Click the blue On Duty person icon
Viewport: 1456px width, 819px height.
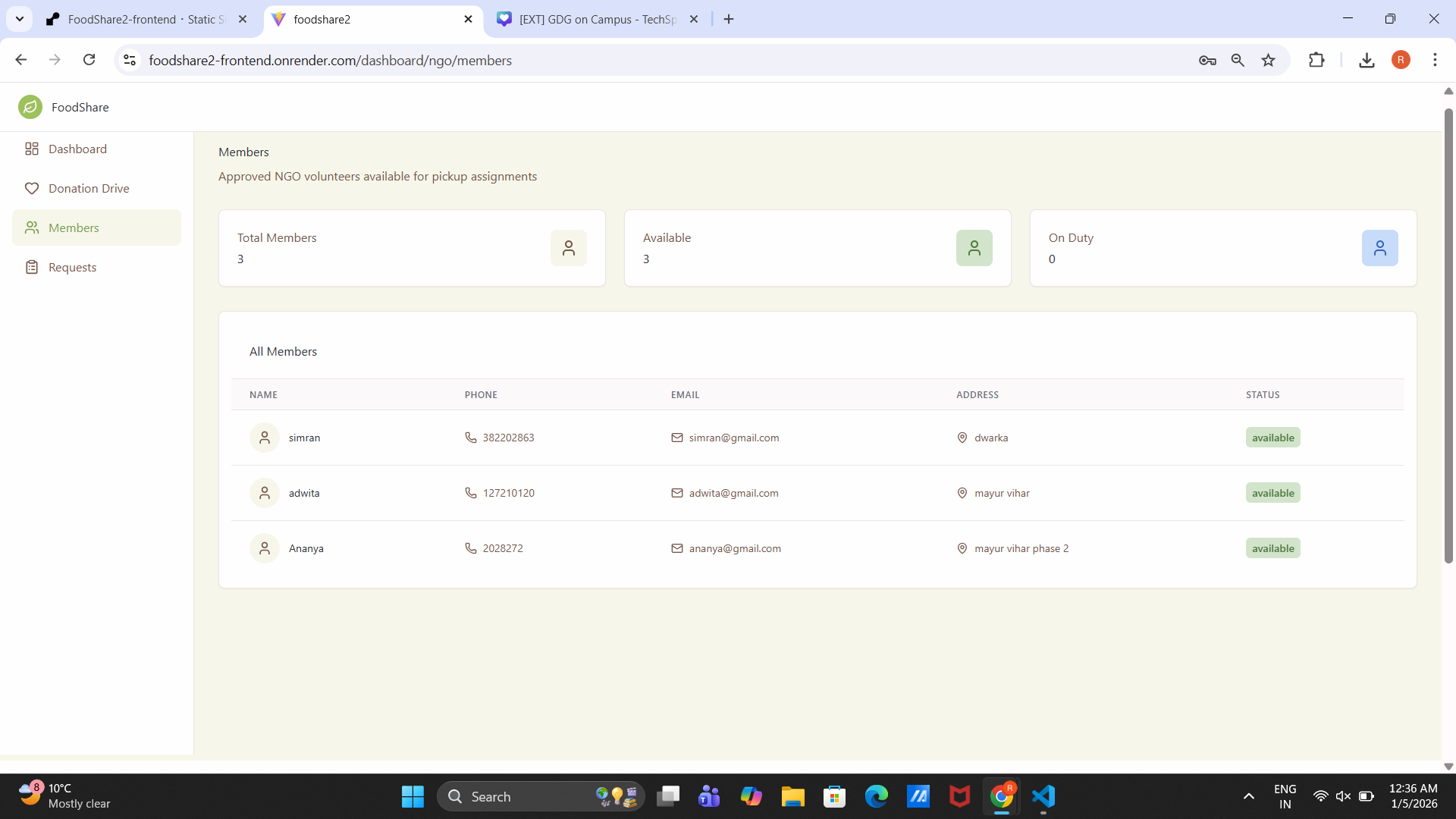point(1379,248)
